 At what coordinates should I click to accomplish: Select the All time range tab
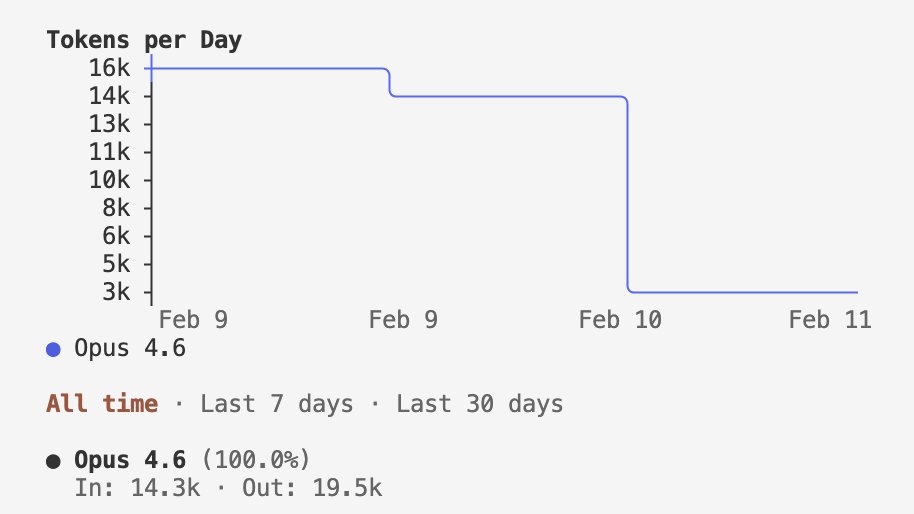click(101, 404)
